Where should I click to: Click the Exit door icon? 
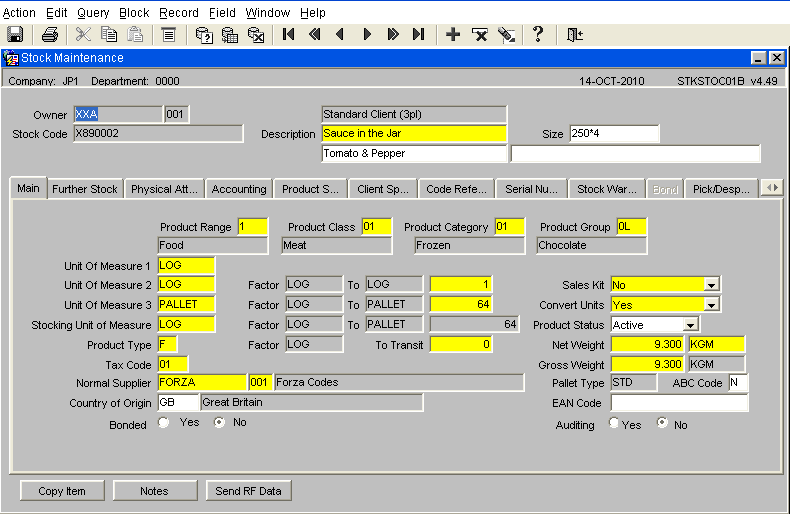pyautogui.click(x=574, y=35)
